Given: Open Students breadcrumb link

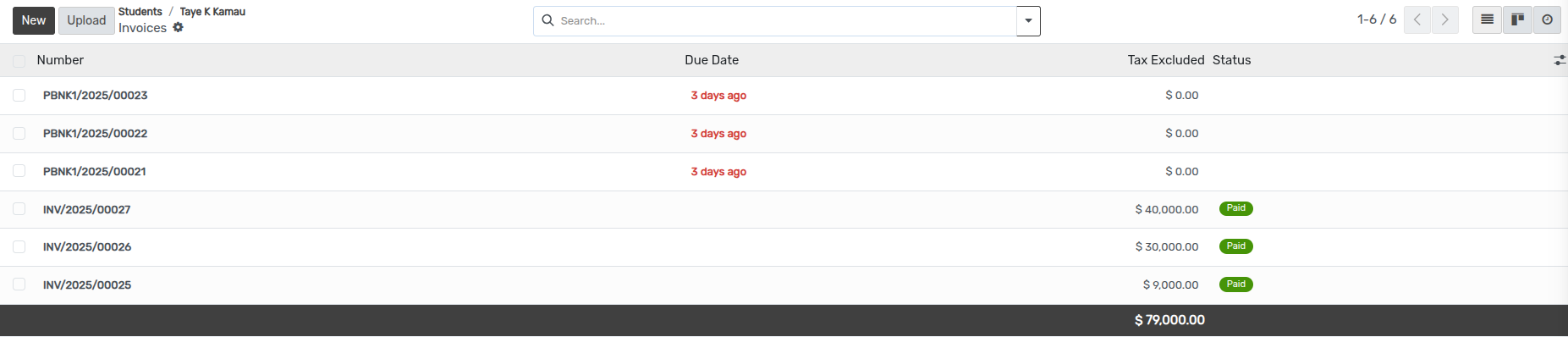Looking at the screenshot, I should (x=140, y=12).
